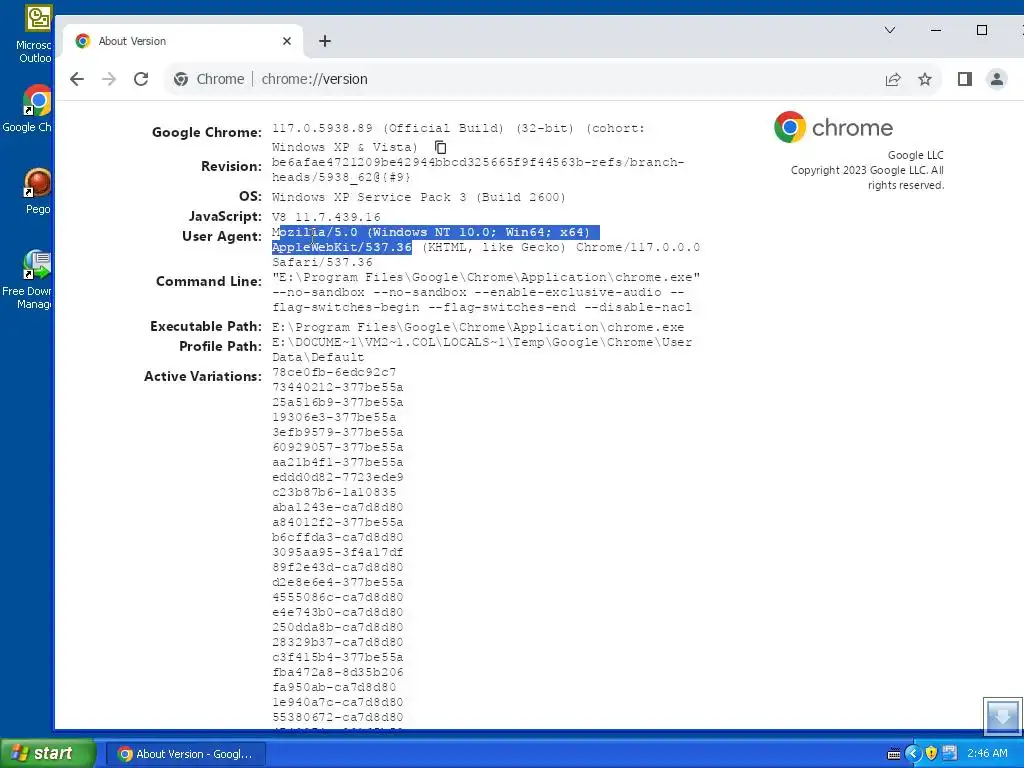1024x768 pixels.
Task: Click the Pego desktop icon
Action: 37,191
